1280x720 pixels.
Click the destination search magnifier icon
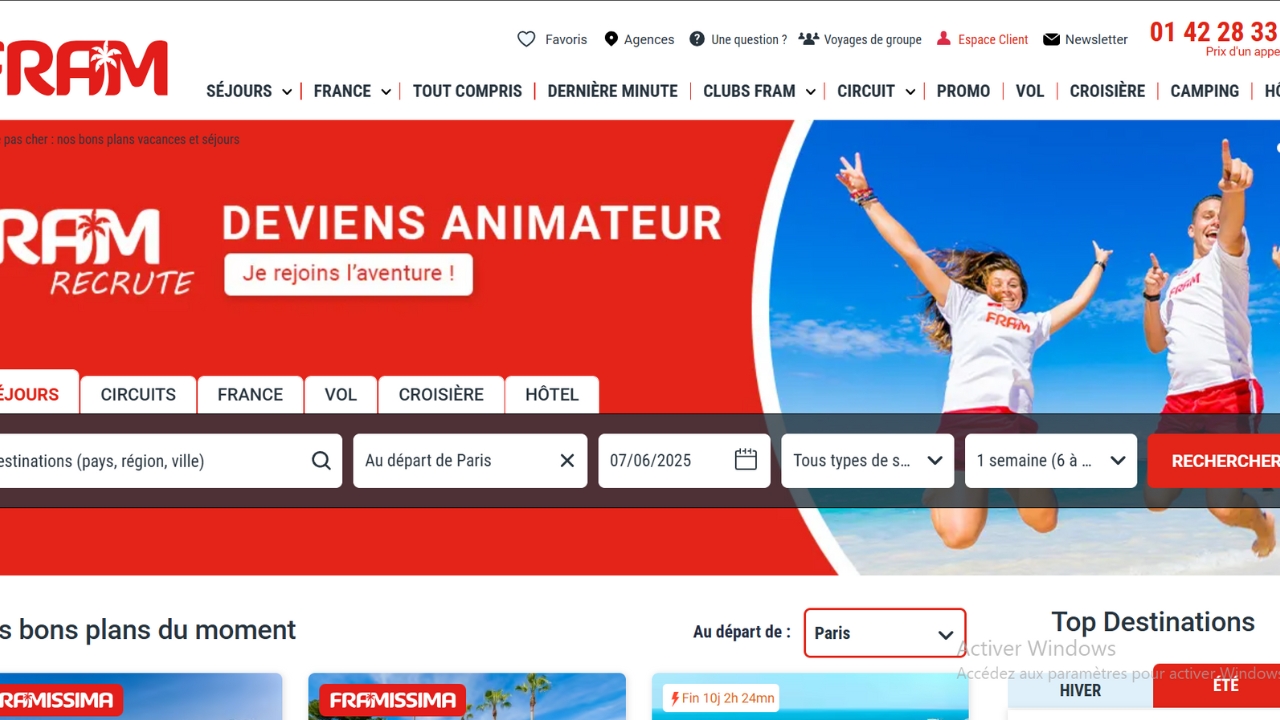coord(321,461)
